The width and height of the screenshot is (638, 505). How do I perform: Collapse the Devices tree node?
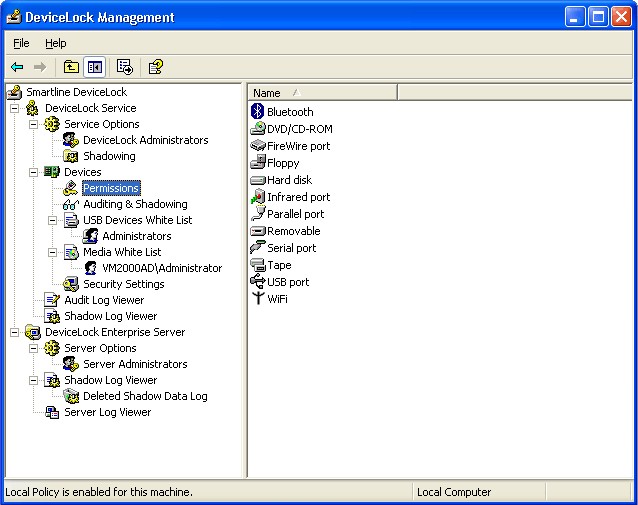[x=34, y=172]
